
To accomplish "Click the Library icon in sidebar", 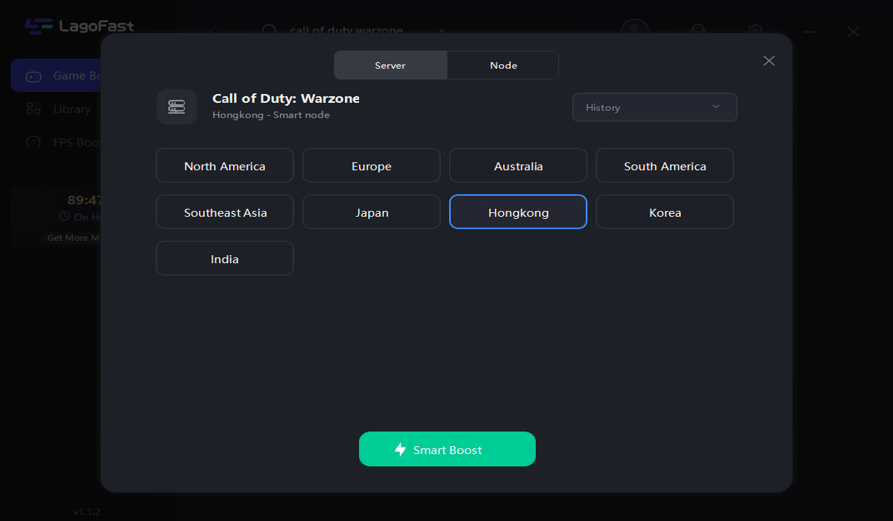I will [33, 109].
